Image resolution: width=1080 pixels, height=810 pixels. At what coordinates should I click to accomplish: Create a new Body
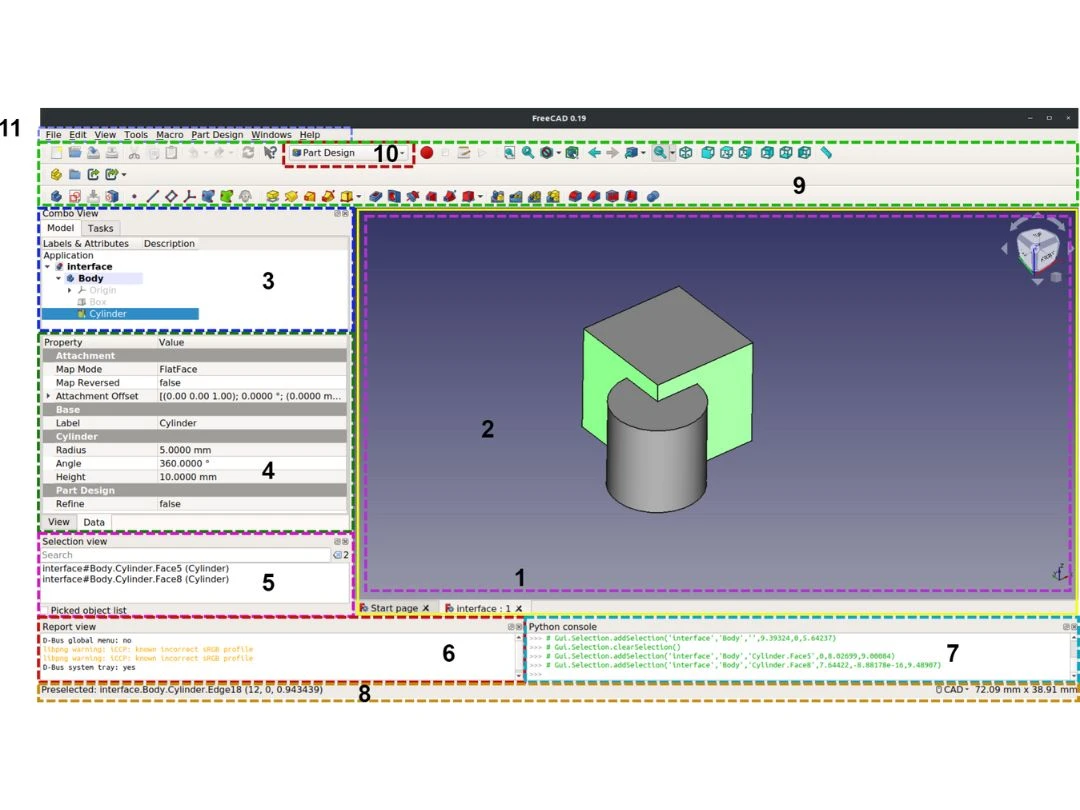(54, 196)
